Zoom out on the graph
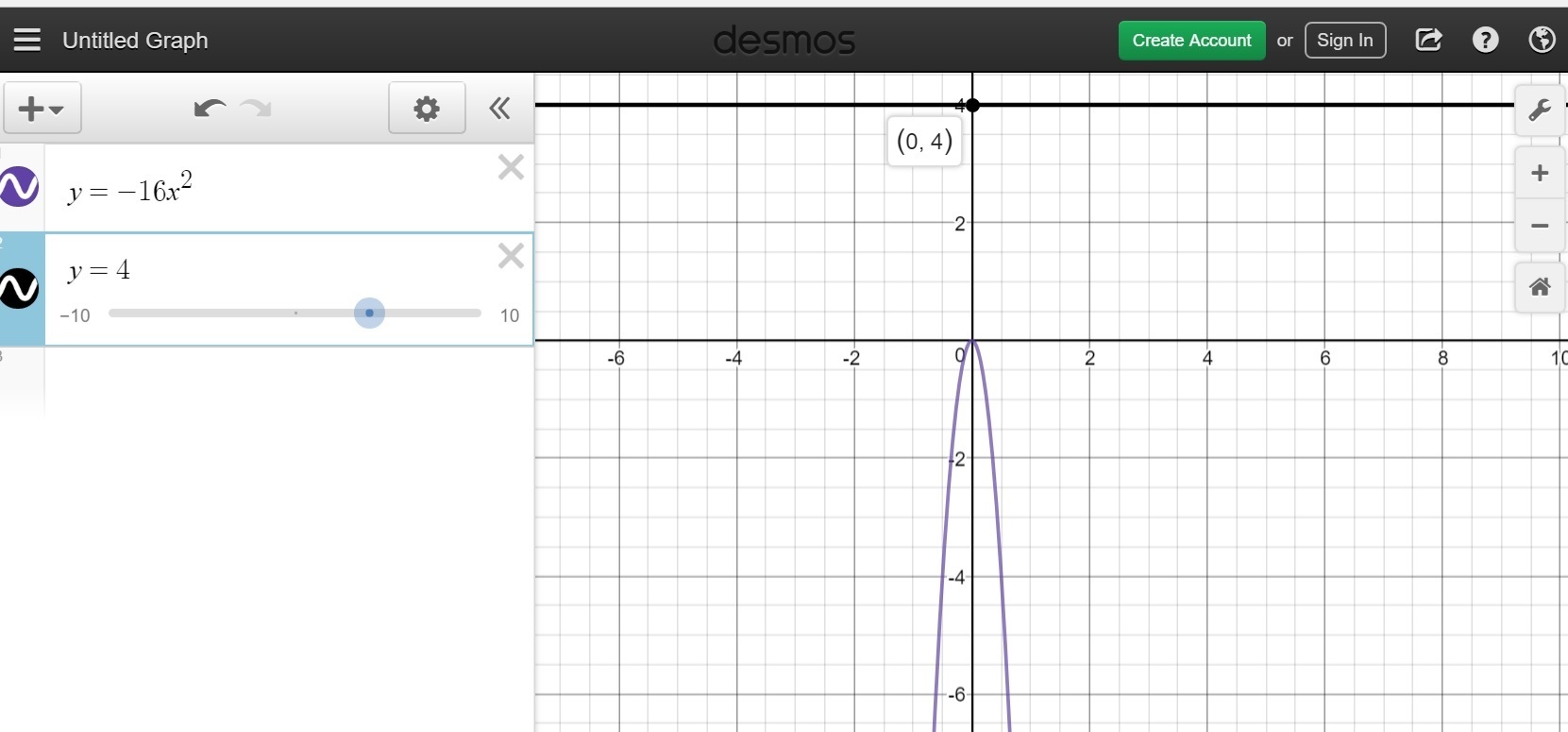1568x732 pixels. tap(1540, 226)
